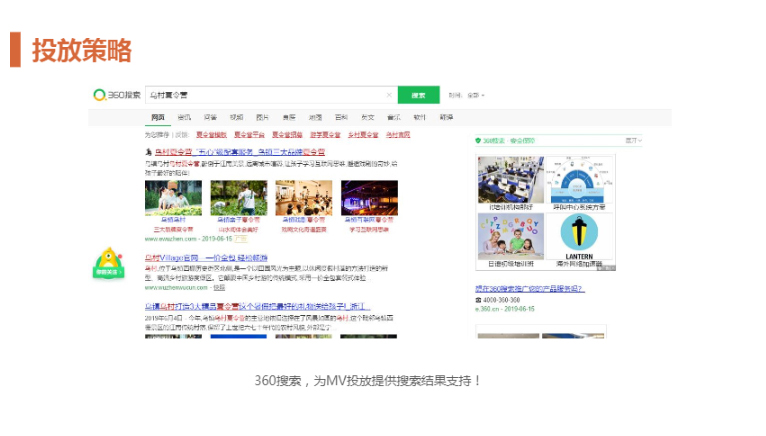This screenshot has width=766, height=436.
Task: Switch to the 视频 tab
Action: 236,116
